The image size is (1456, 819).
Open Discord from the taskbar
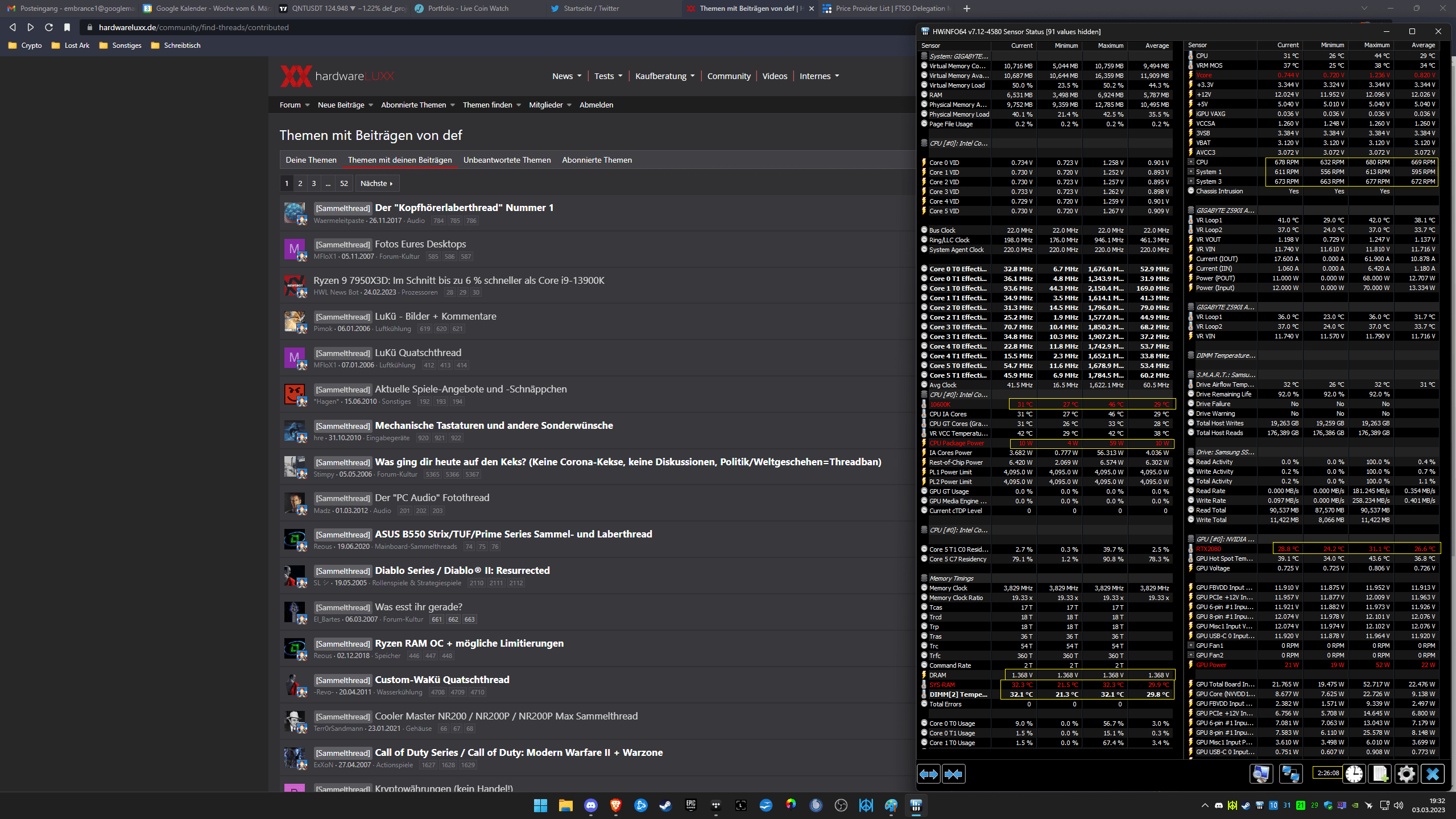click(x=590, y=805)
